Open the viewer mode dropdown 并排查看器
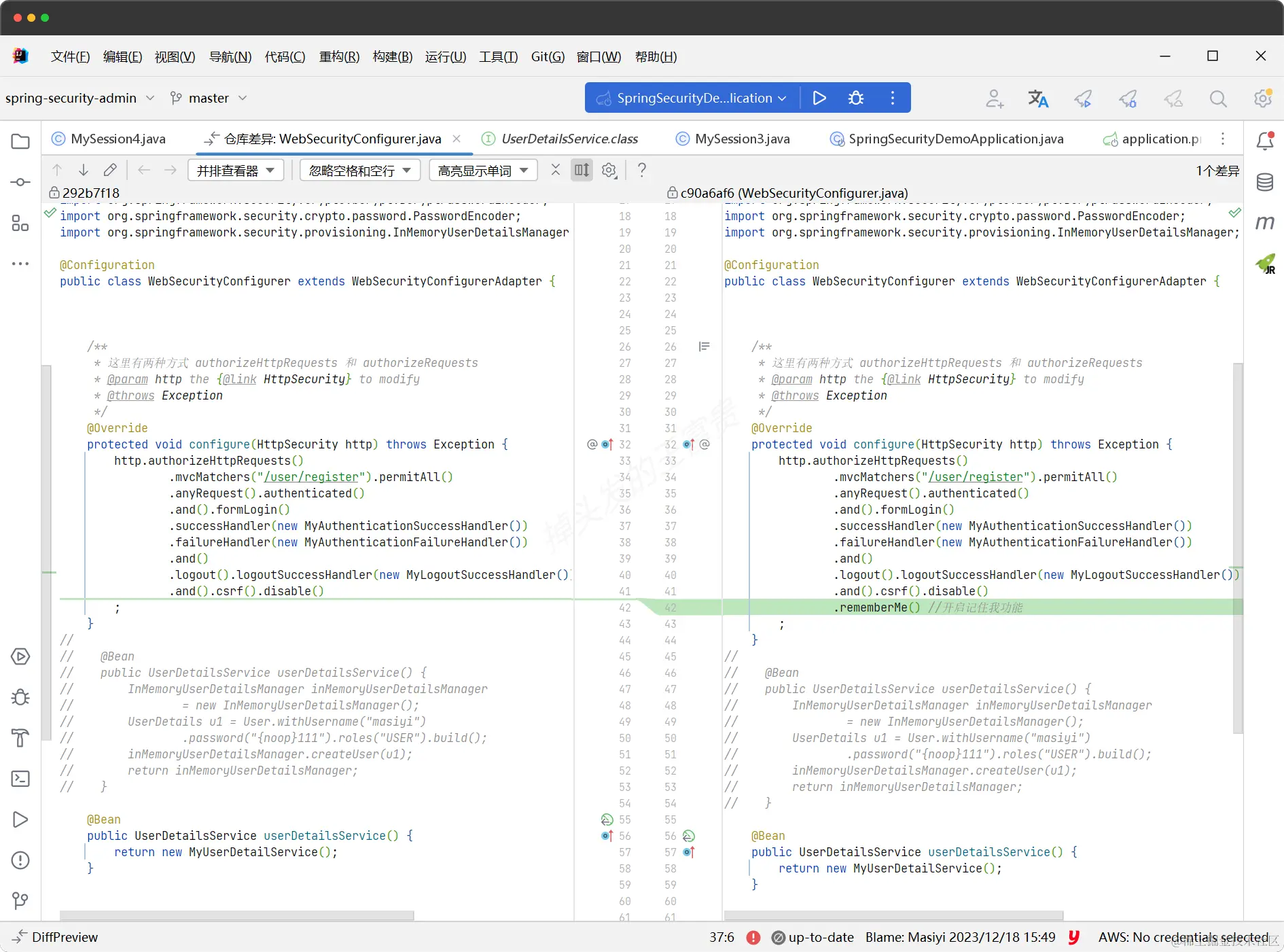The image size is (1284, 952). click(x=236, y=170)
